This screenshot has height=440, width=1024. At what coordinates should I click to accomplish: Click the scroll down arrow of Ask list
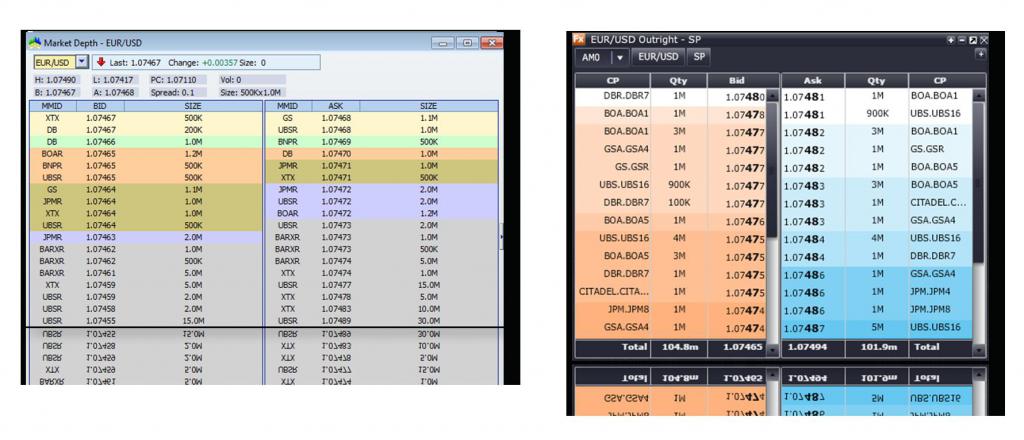click(x=979, y=351)
